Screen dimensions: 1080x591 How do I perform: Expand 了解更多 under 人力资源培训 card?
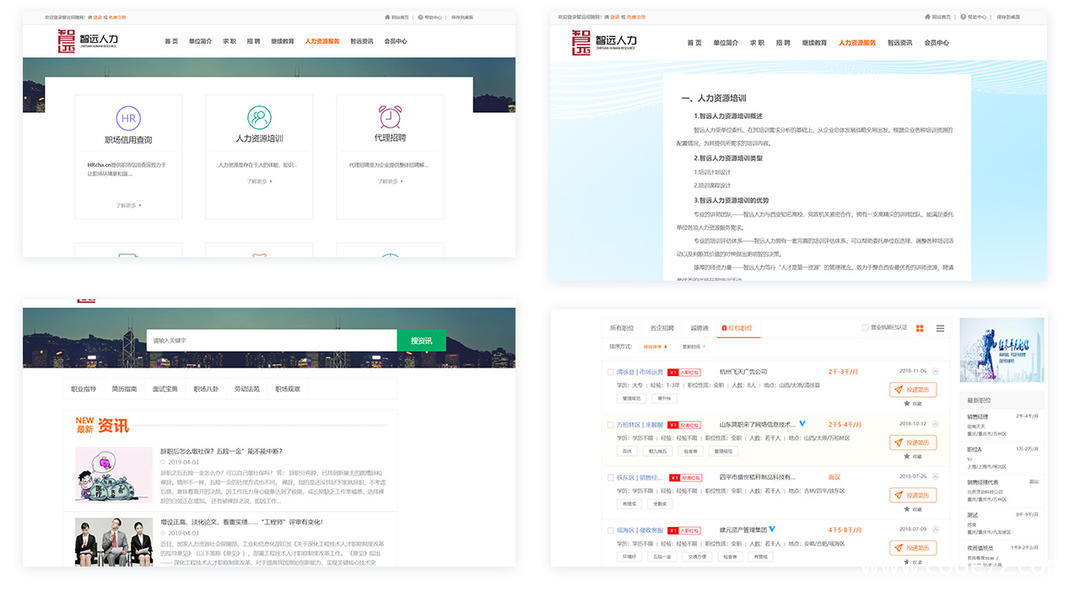coord(259,181)
